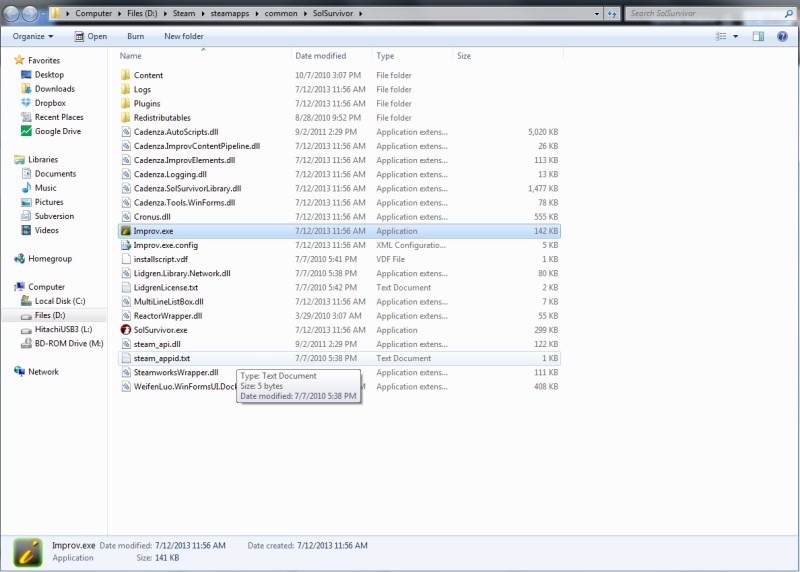Toggle the preview pane icon
This screenshot has height=572, width=800.
click(x=758, y=36)
